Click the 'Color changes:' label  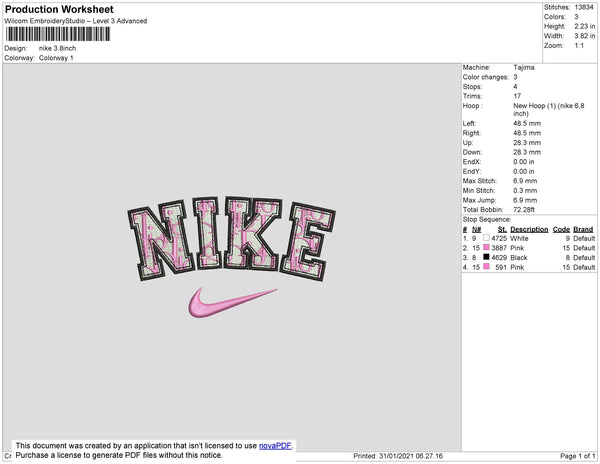(x=486, y=77)
